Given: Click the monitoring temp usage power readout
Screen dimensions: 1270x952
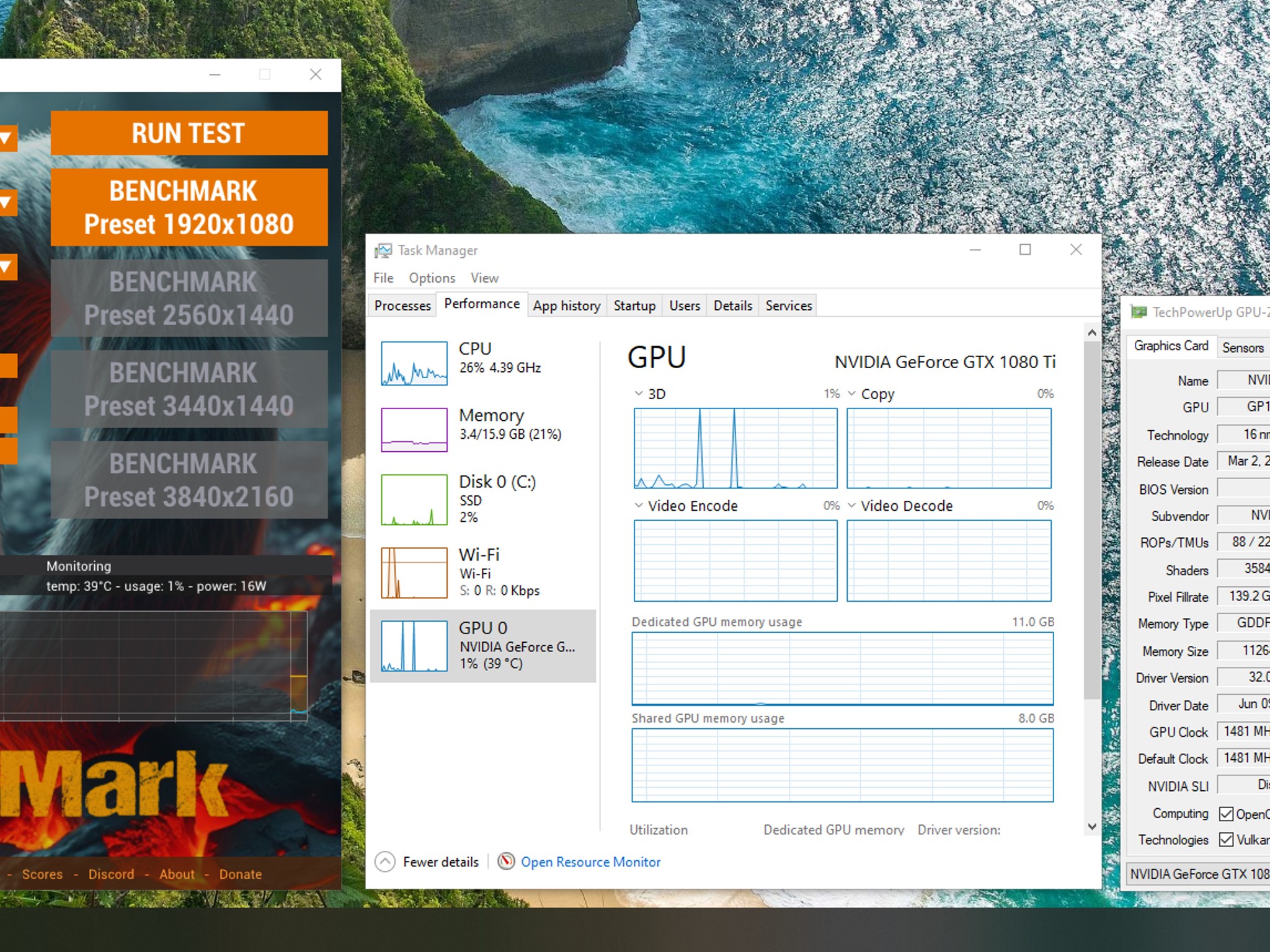Looking at the screenshot, I should tap(156, 586).
